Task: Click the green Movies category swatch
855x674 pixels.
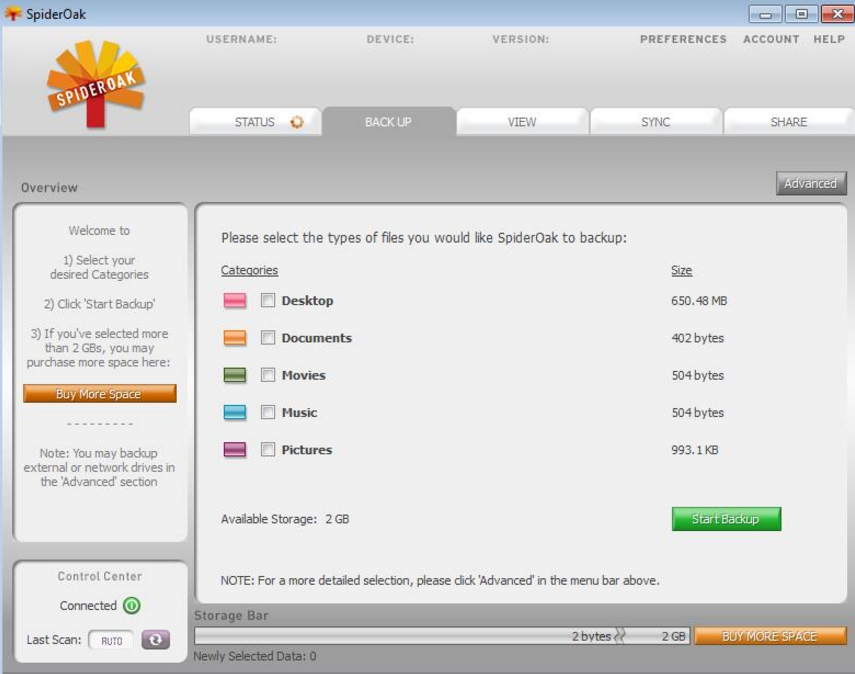Action: [x=235, y=375]
